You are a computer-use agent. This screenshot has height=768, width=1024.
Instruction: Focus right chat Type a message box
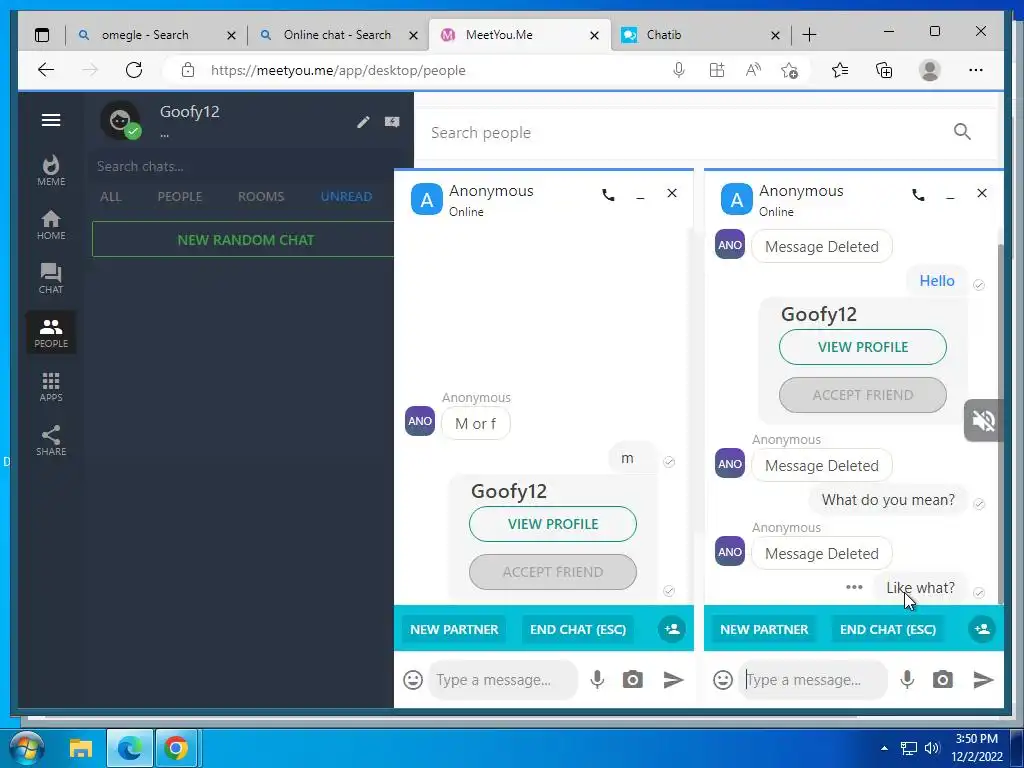point(813,680)
